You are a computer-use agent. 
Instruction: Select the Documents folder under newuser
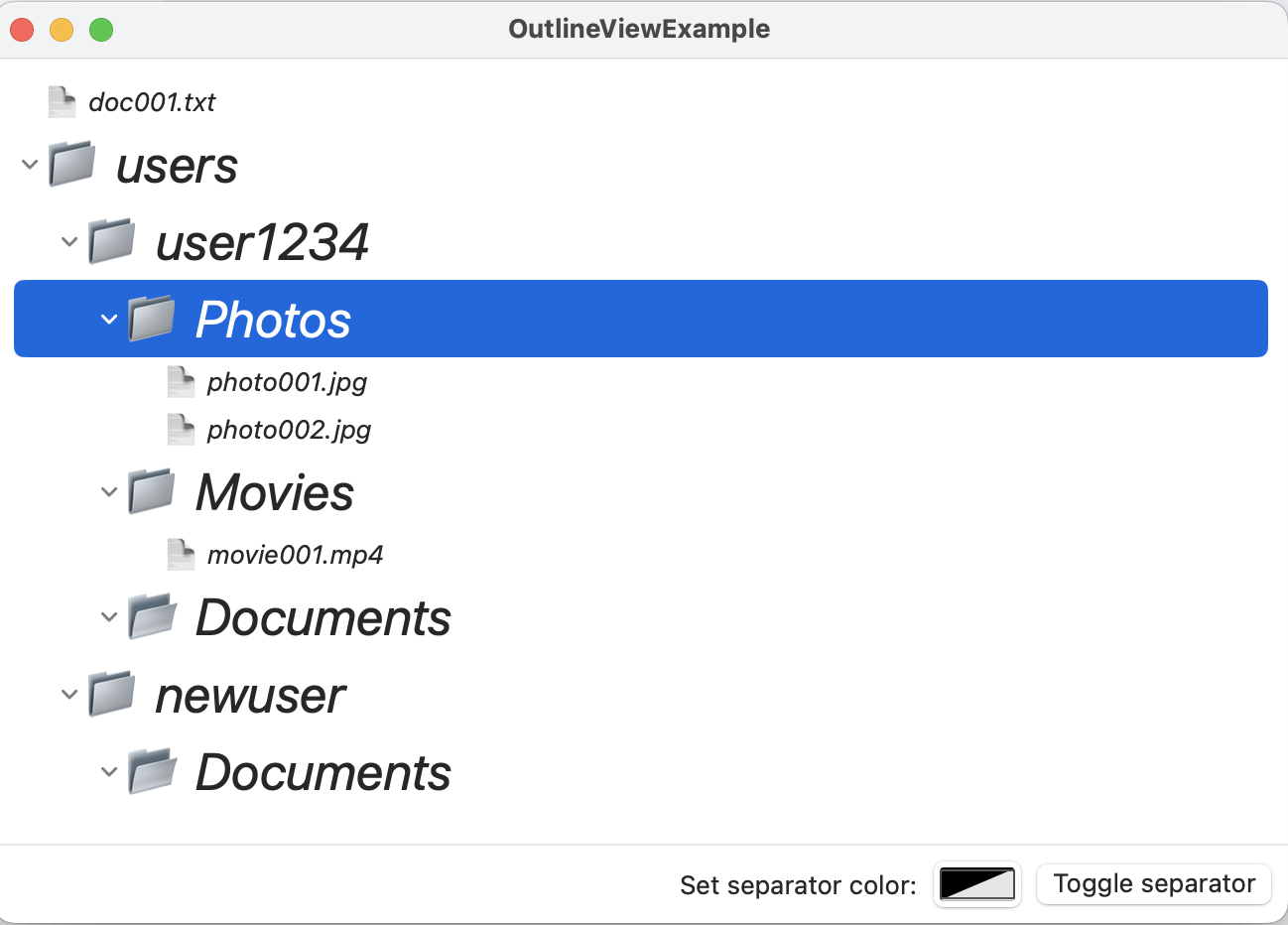322,771
